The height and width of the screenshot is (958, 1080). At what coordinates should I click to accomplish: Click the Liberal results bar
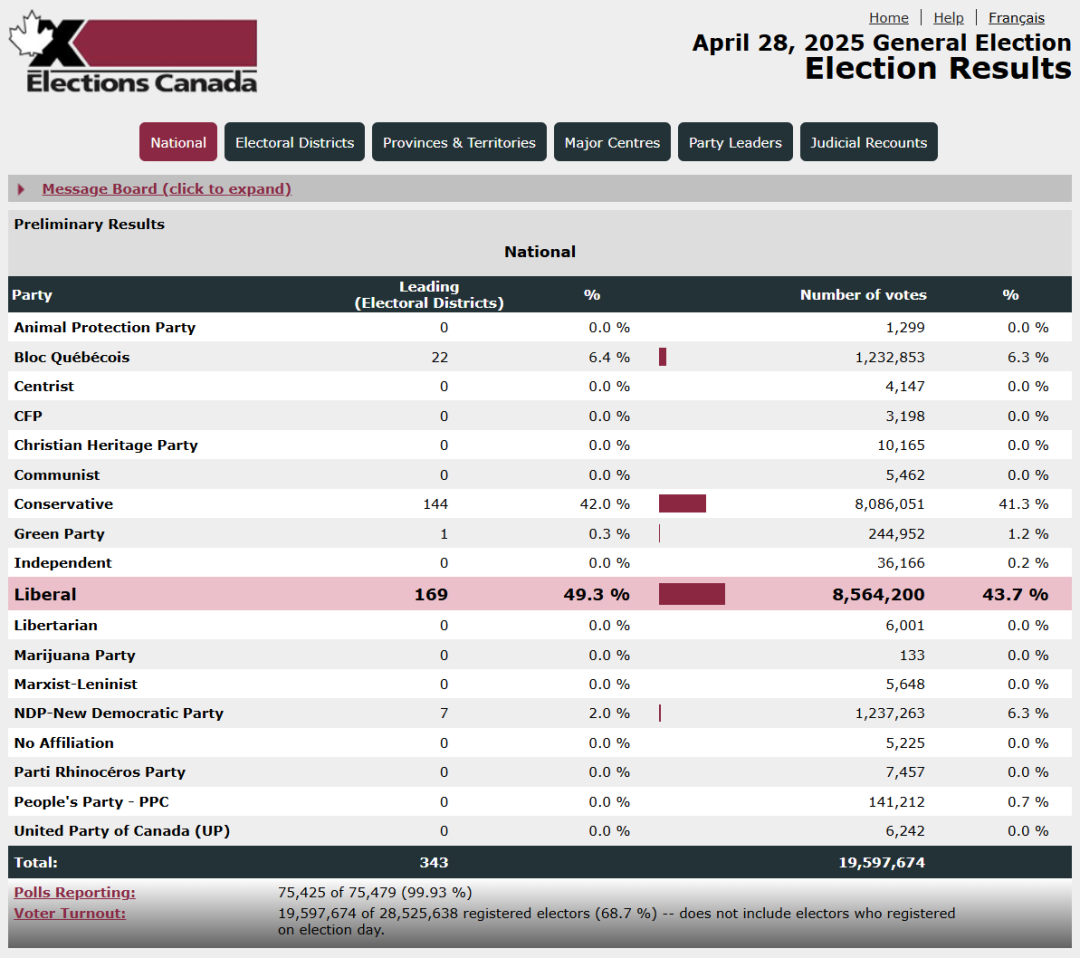[x=692, y=594]
